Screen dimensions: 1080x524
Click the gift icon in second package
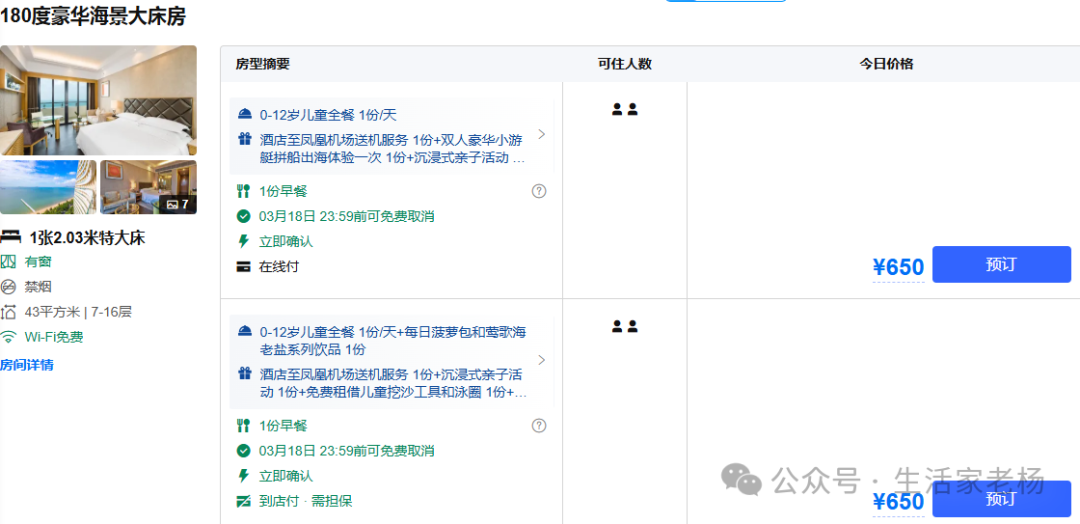(245, 374)
